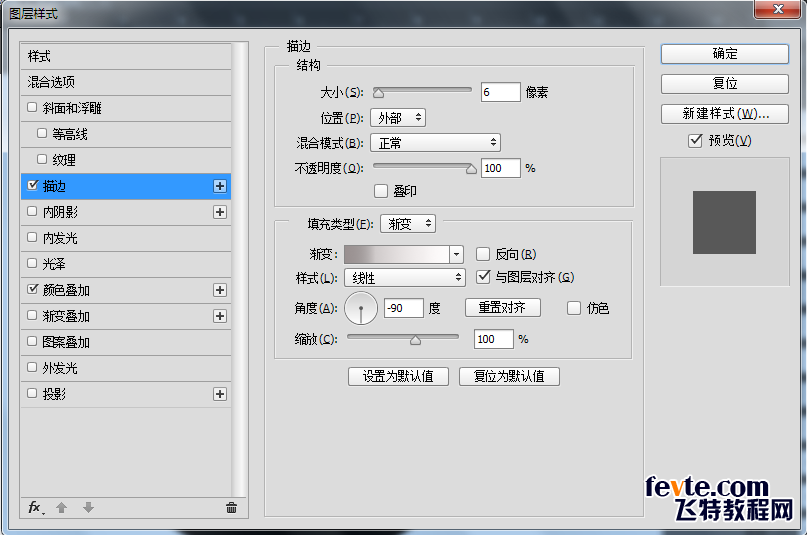Click 设置为默认值 button
The width and height of the screenshot is (807, 535).
[398, 376]
